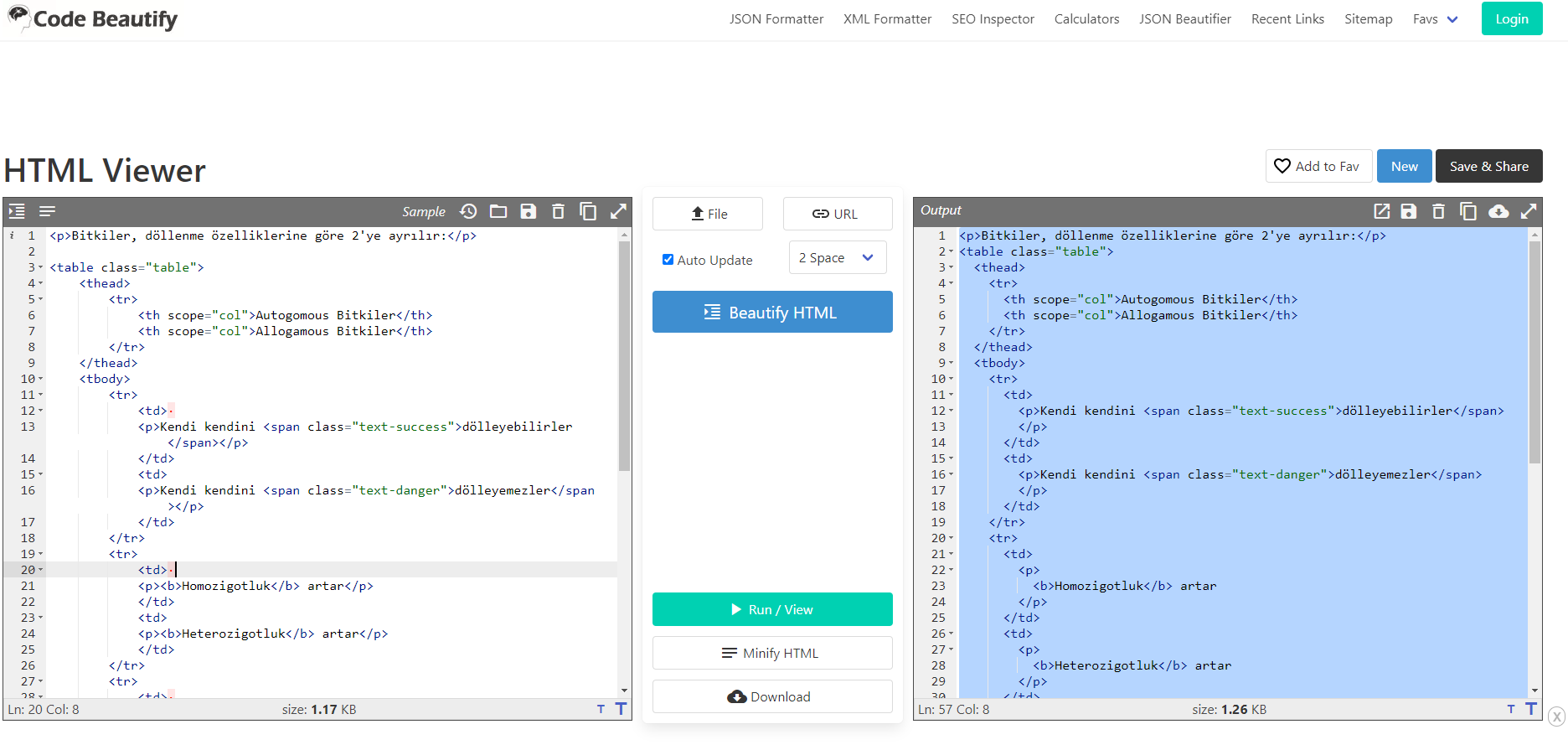The height and width of the screenshot is (745, 1568).
Task: Collapse the td fold at input line 15
Action: pyautogui.click(x=41, y=475)
